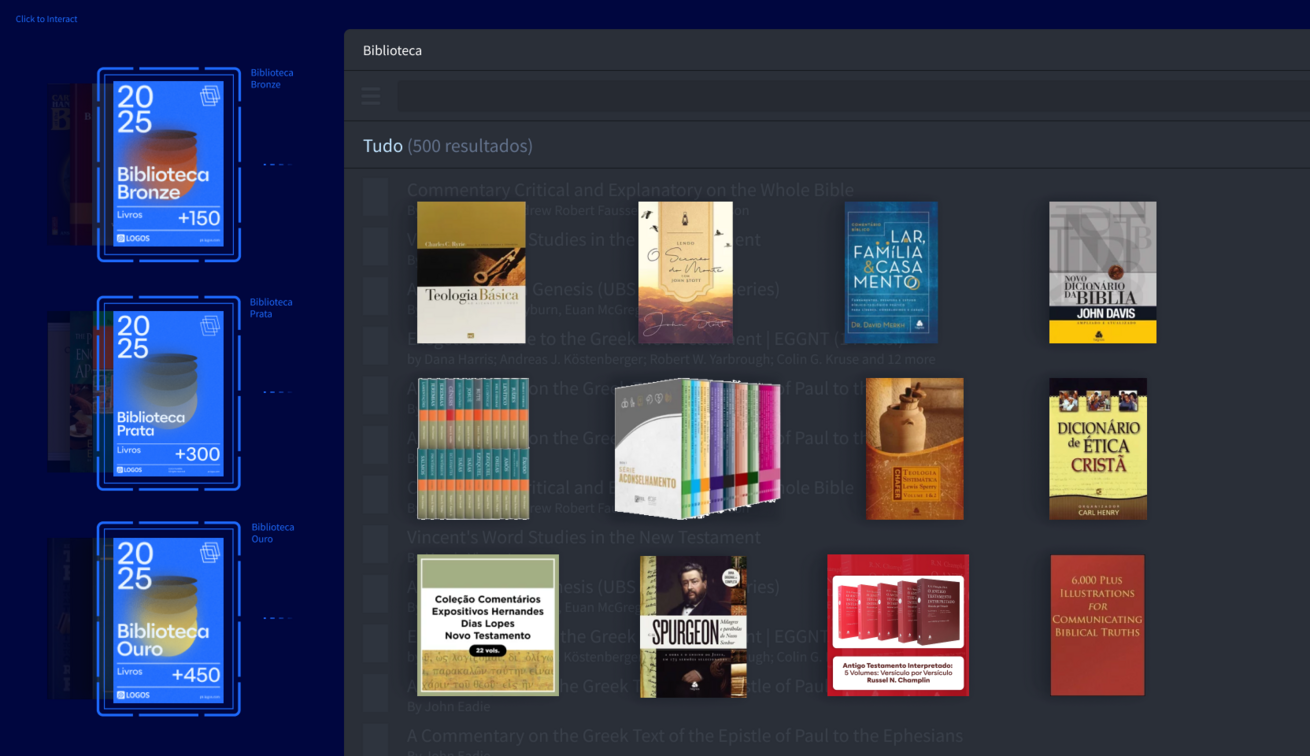This screenshot has height=756, width=1310.
Task: Open the Dicionário de Ética Cristã cover
Action: point(1098,448)
